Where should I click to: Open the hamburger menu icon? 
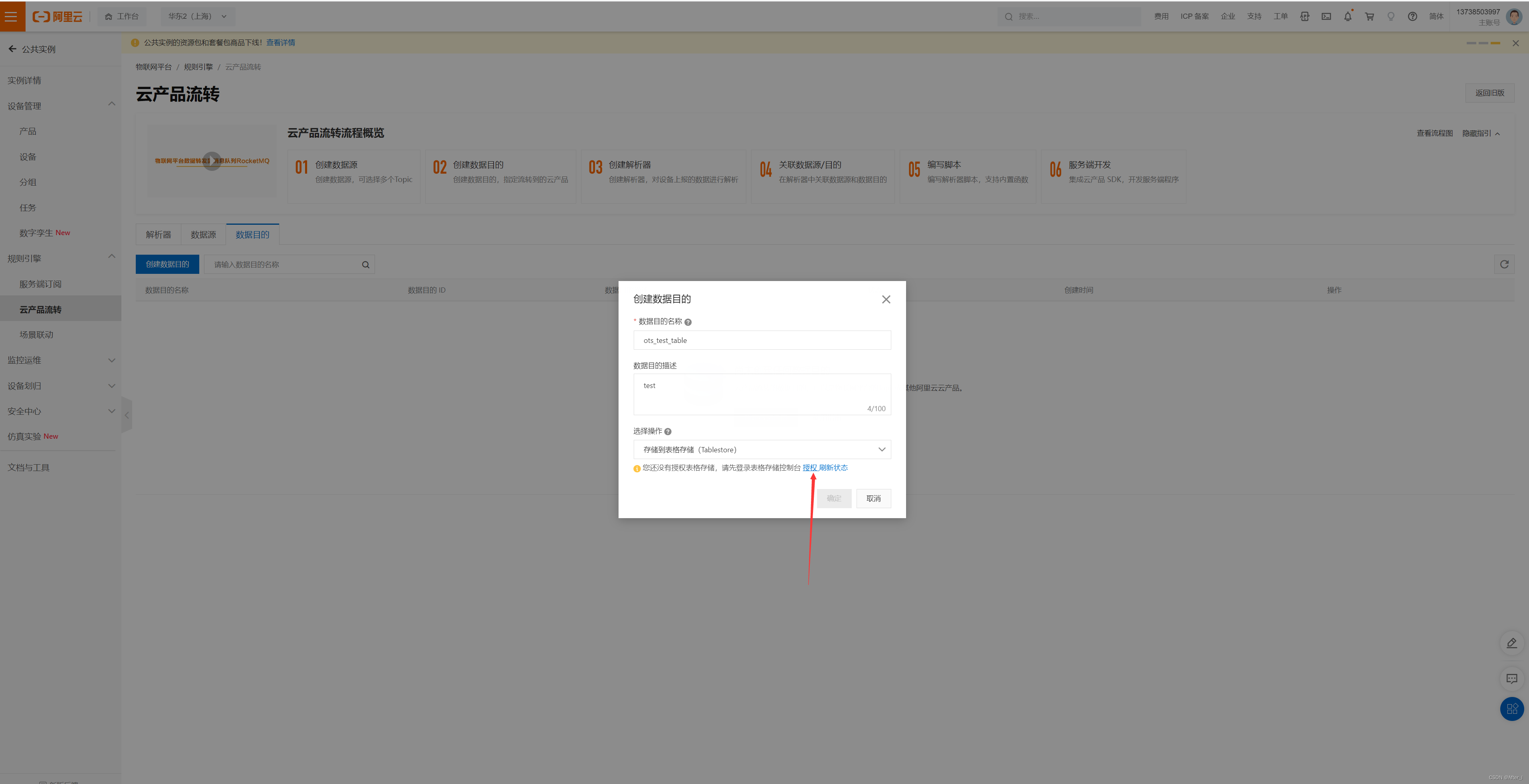11,17
